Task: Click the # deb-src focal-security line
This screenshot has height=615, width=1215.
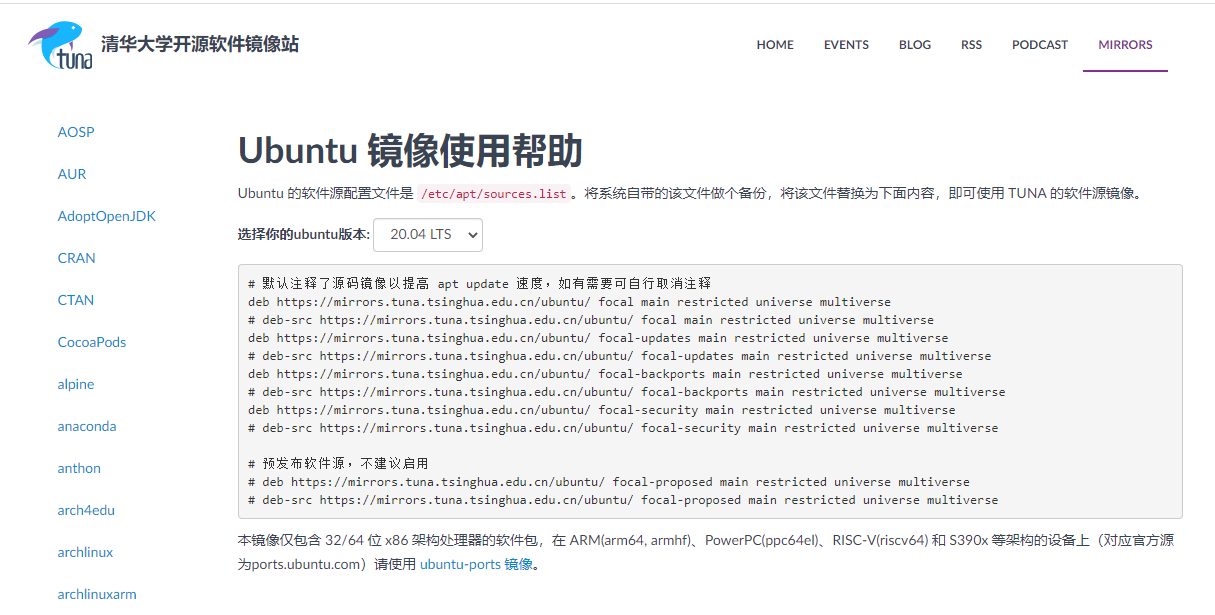Action: tap(623, 428)
